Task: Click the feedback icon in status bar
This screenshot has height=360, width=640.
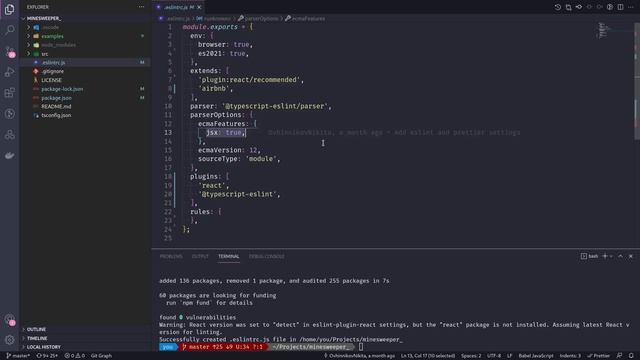Action: 620,356
